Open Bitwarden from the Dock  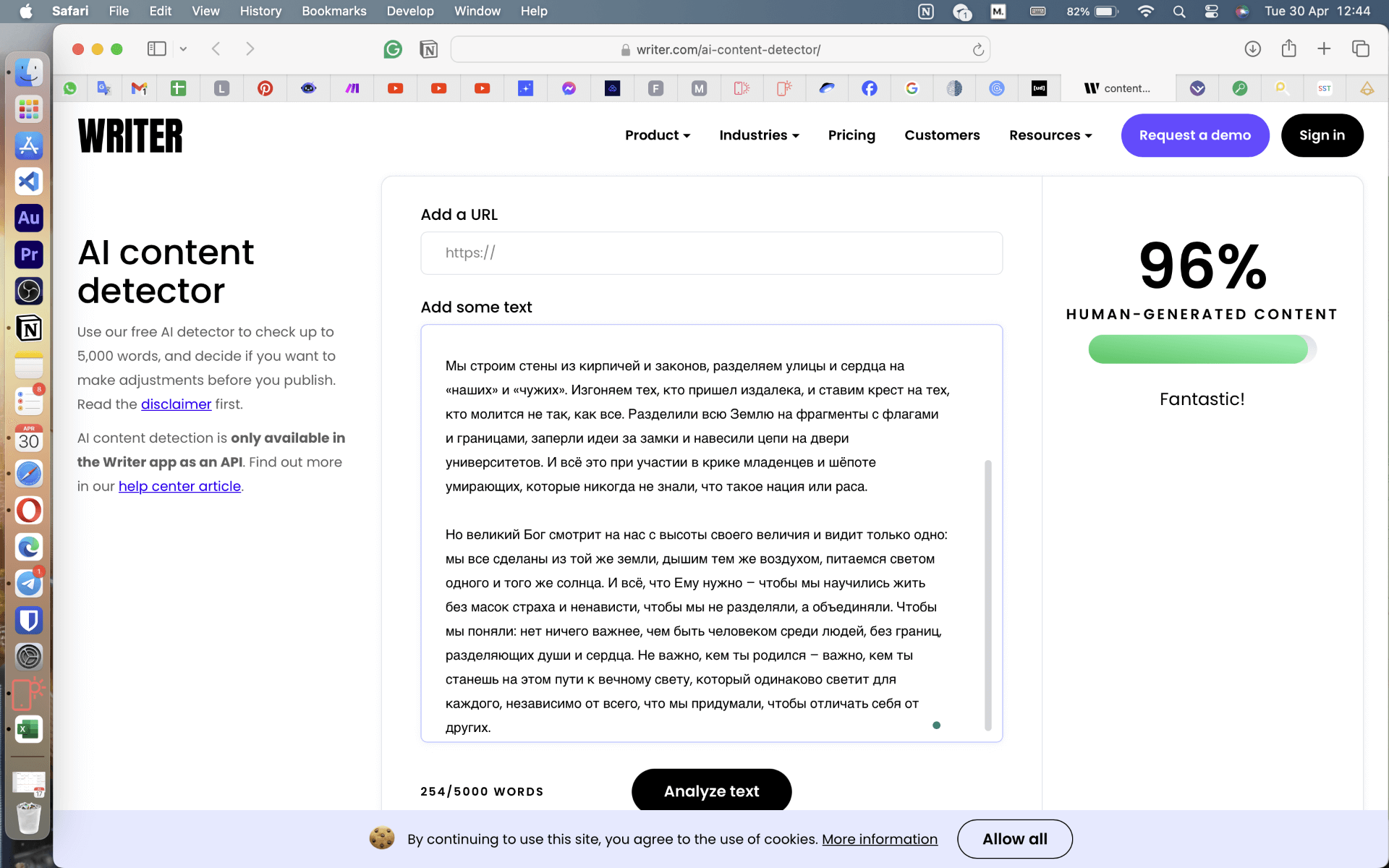(29, 620)
